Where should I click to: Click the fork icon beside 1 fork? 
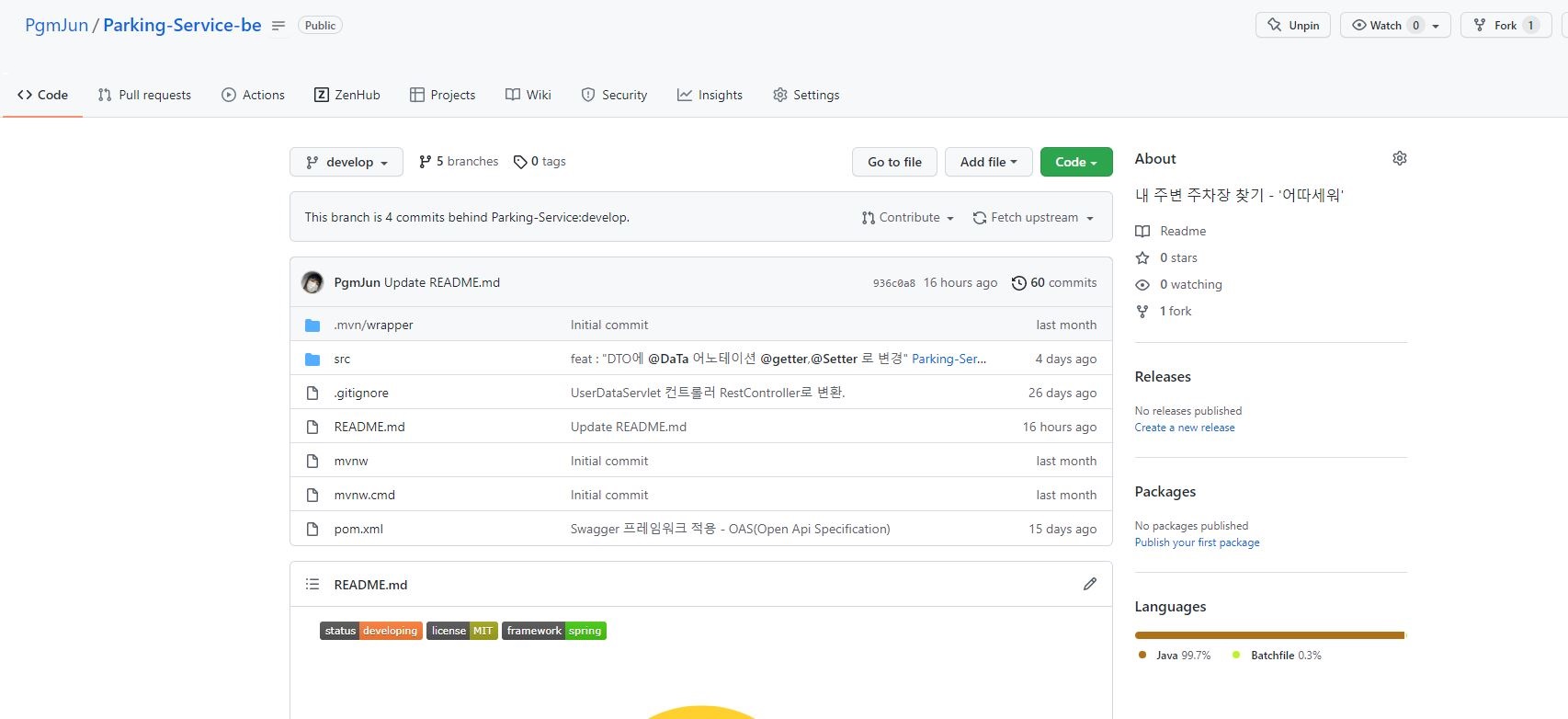[1142, 311]
